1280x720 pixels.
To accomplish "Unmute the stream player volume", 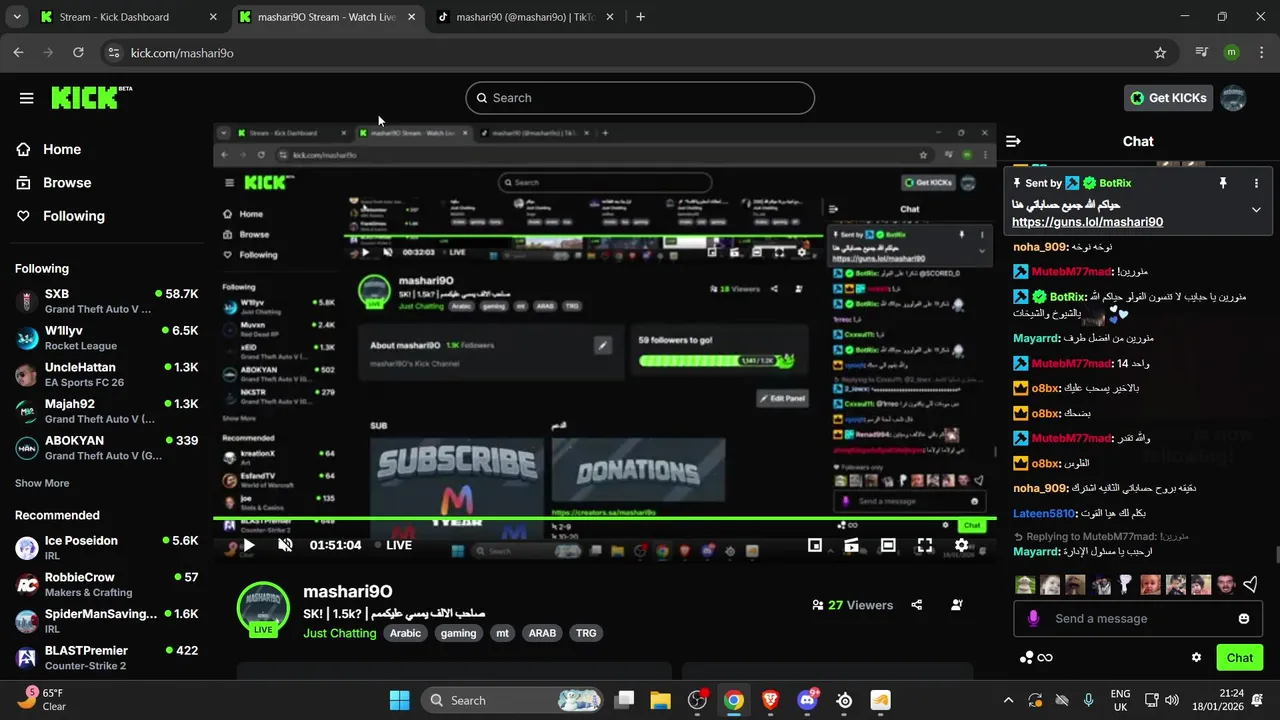I will click(x=285, y=545).
